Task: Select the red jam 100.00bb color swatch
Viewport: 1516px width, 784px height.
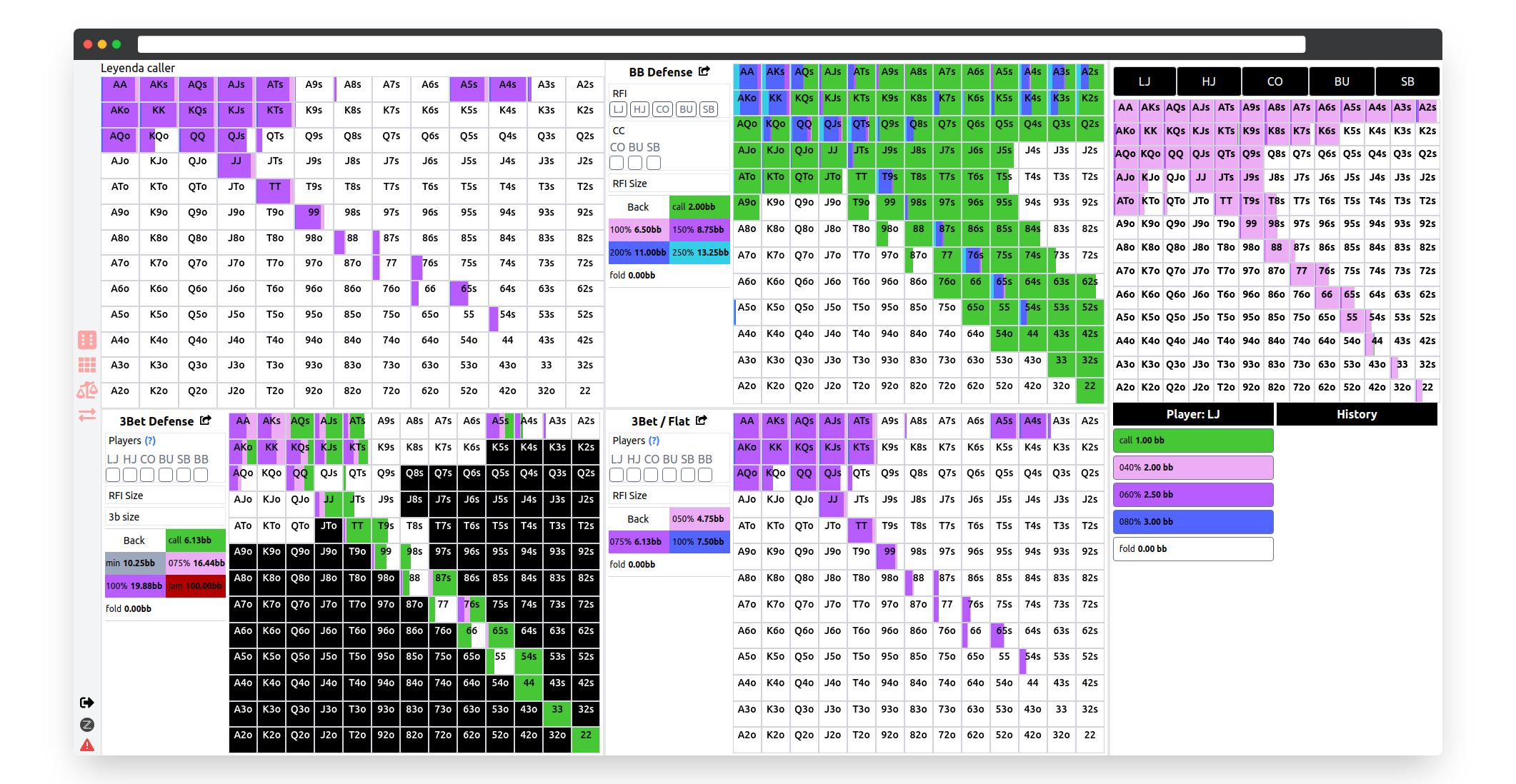Action: [196, 586]
